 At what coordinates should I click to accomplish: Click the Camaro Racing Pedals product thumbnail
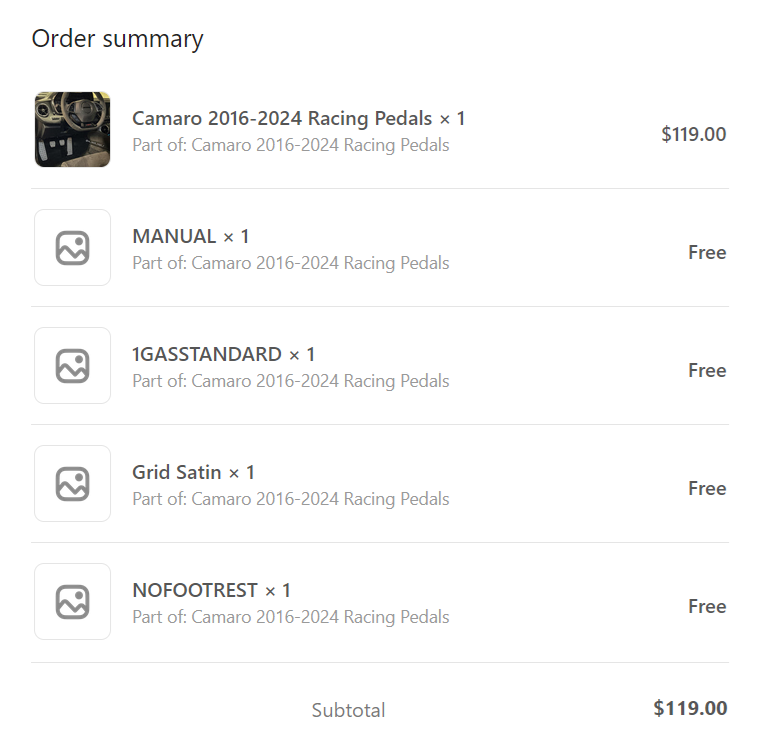point(72,129)
